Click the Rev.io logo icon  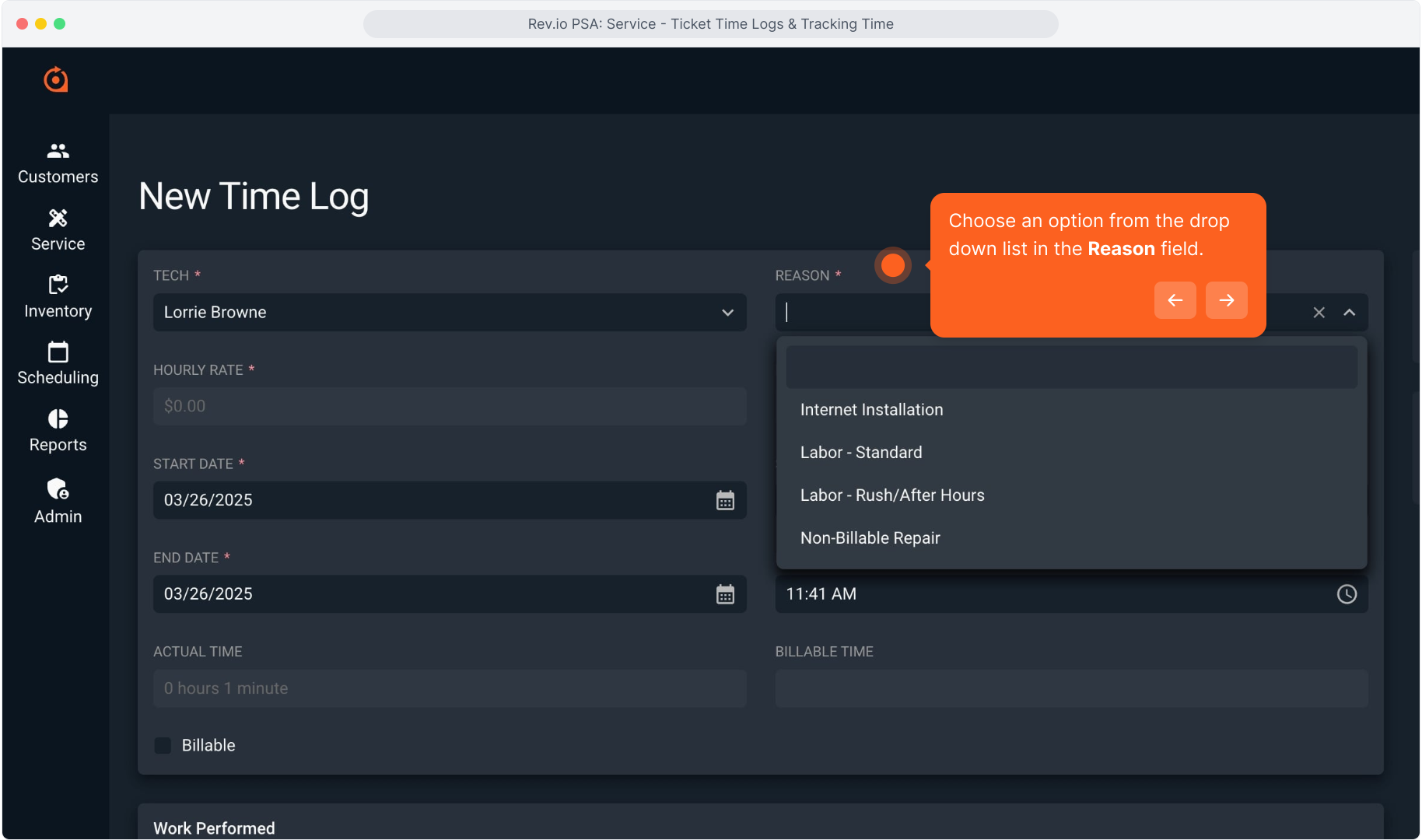[56, 79]
